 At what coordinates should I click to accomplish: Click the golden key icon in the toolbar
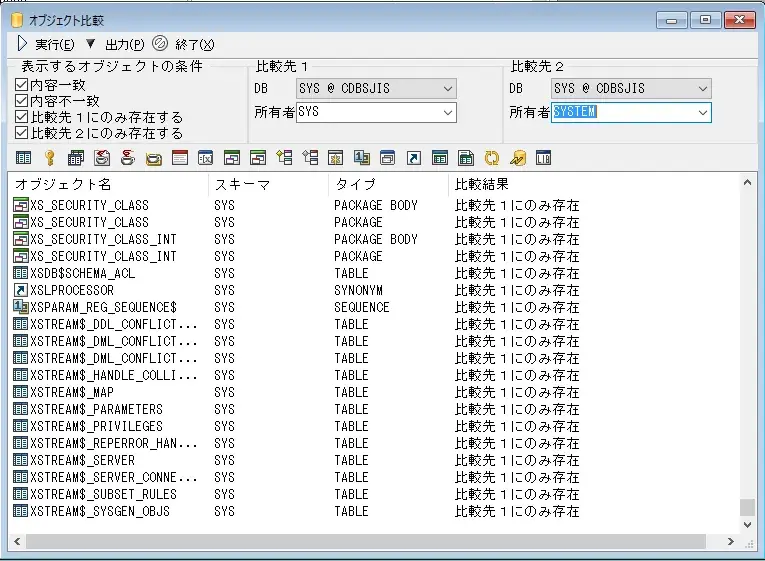(x=49, y=158)
